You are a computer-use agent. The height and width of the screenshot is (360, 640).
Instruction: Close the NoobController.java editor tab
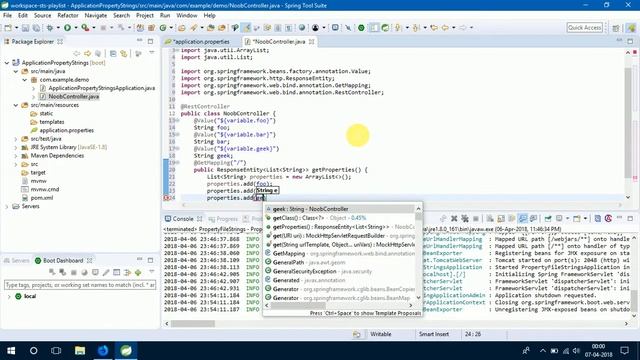(x=312, y=42)
